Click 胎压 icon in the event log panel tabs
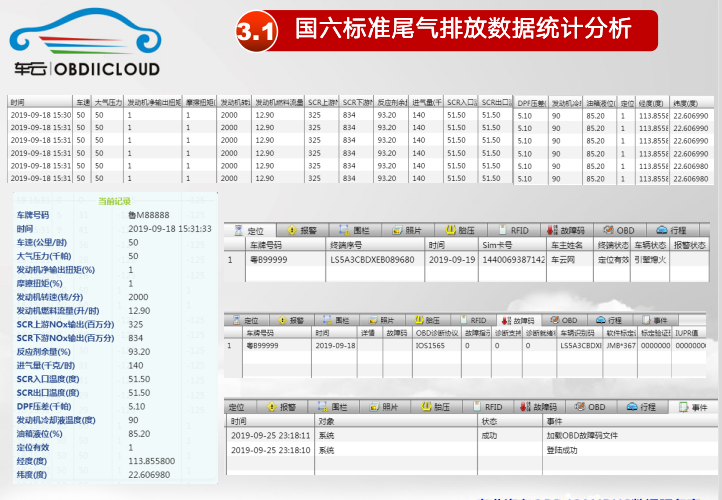Screen dimensions: 722x500 click(x=426, y=406)
